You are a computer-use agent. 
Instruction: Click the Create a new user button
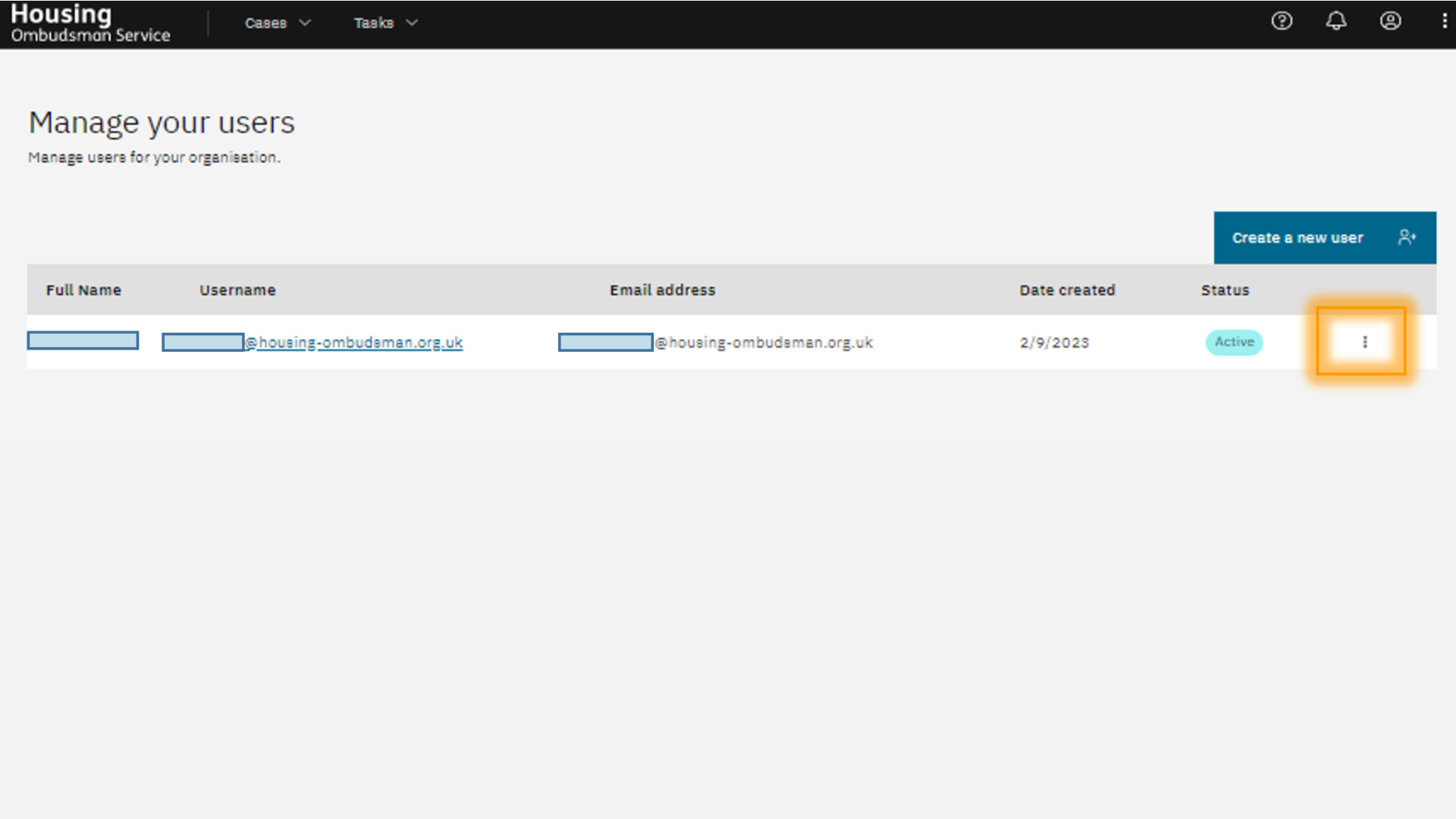[x=1298, y=237]
